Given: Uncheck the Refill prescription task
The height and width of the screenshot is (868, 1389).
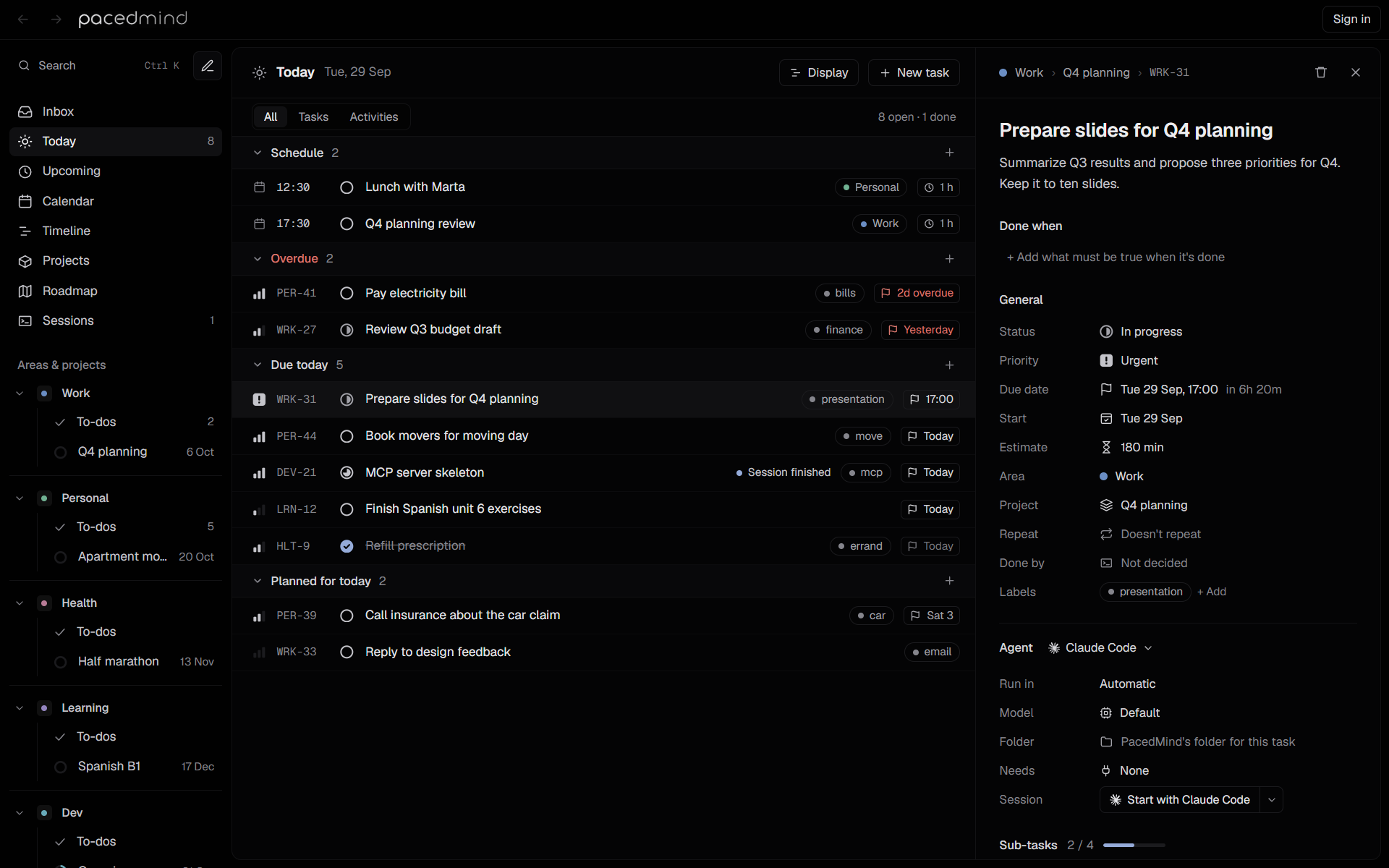Looking at the screenshot, I should coord(347,546).
